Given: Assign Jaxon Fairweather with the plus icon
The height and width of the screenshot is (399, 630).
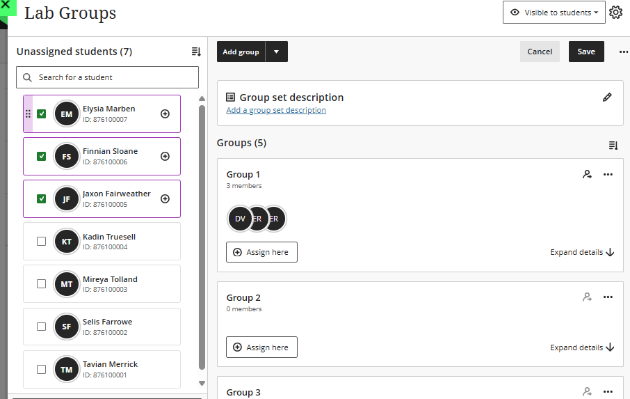Looking at the screenshot, I should (165, 198).
